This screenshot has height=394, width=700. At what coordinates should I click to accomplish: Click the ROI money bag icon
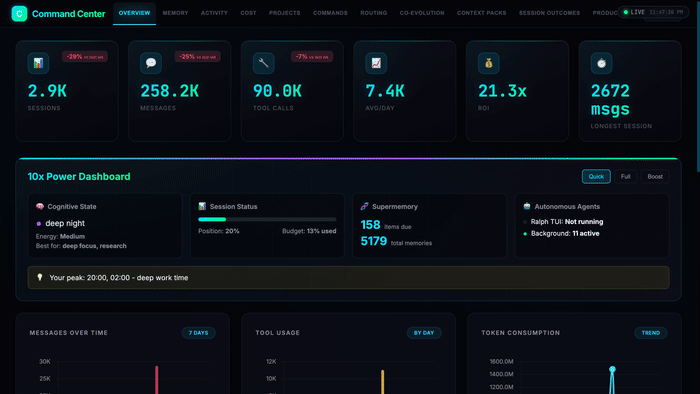pos(489,63)
